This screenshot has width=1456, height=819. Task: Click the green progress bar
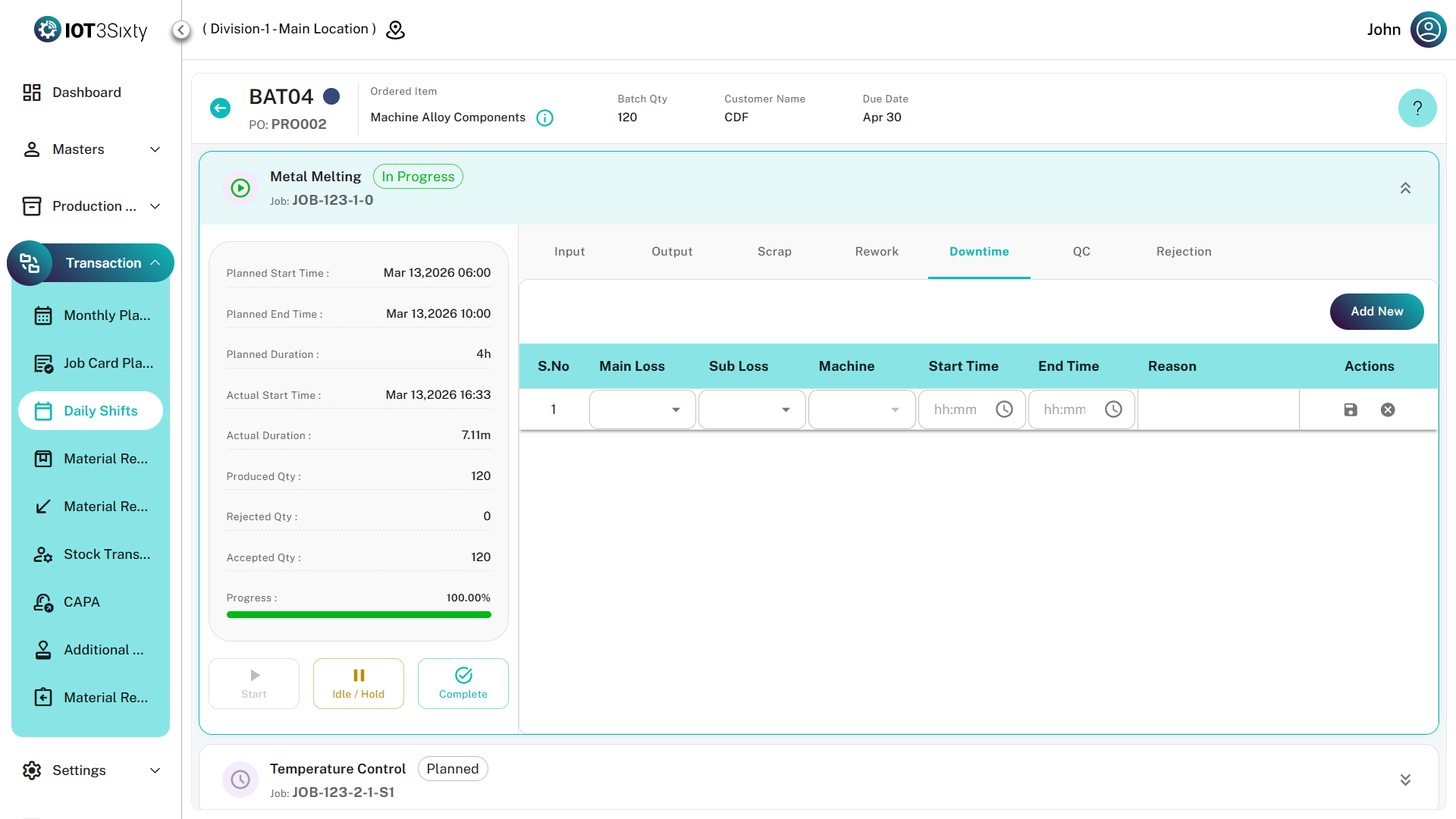(x=359, y=615)
